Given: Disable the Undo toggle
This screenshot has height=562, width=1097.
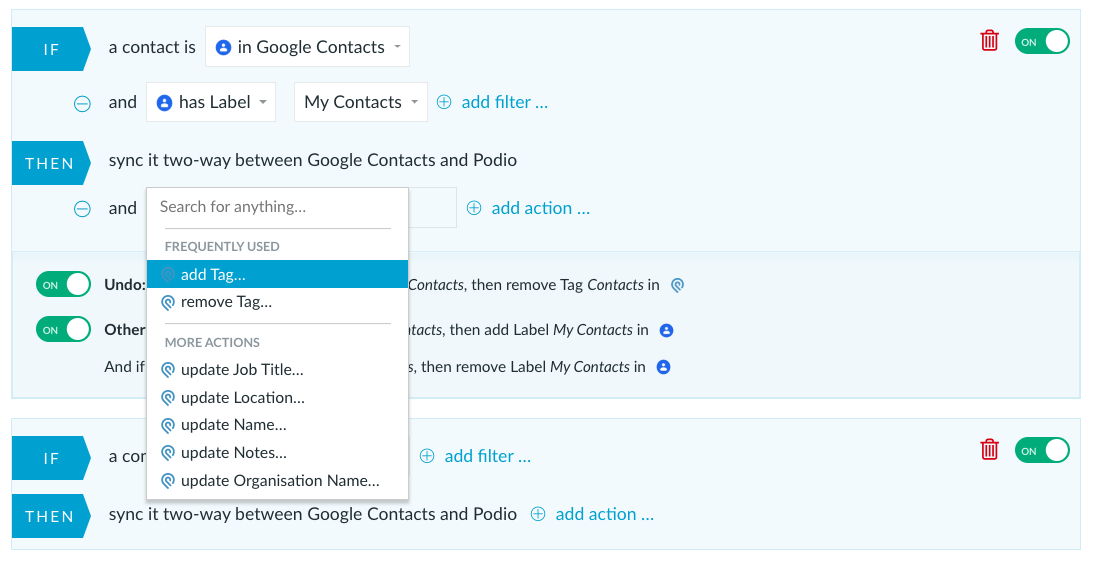Looking at the screenshot, I should pyautogui.click(x=64, y=285).
